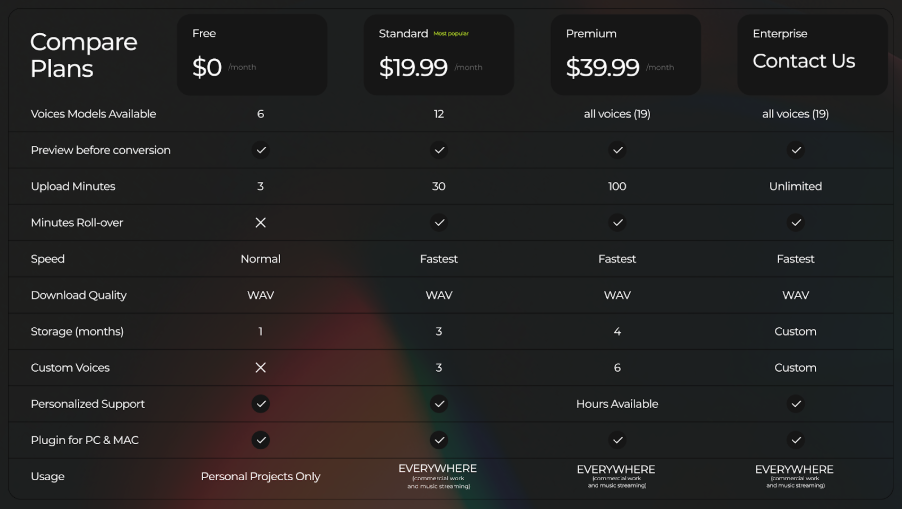Click the Premium plan's Plugin for PC & MAC checkmark
The height and width of the screenshot is (509, 902).
(x=617, y=440)
